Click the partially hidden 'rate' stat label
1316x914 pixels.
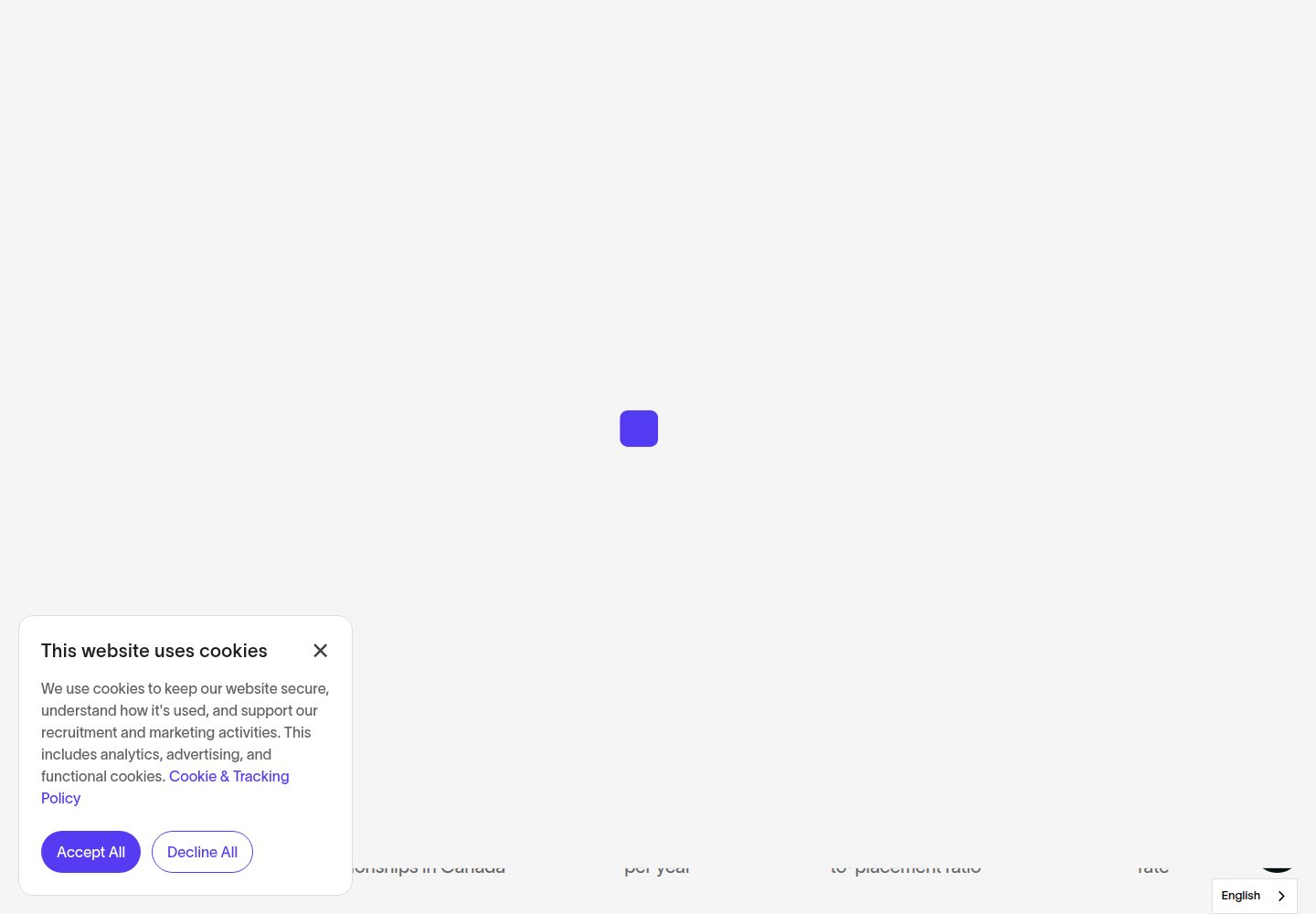click(x=1152, y=866)
